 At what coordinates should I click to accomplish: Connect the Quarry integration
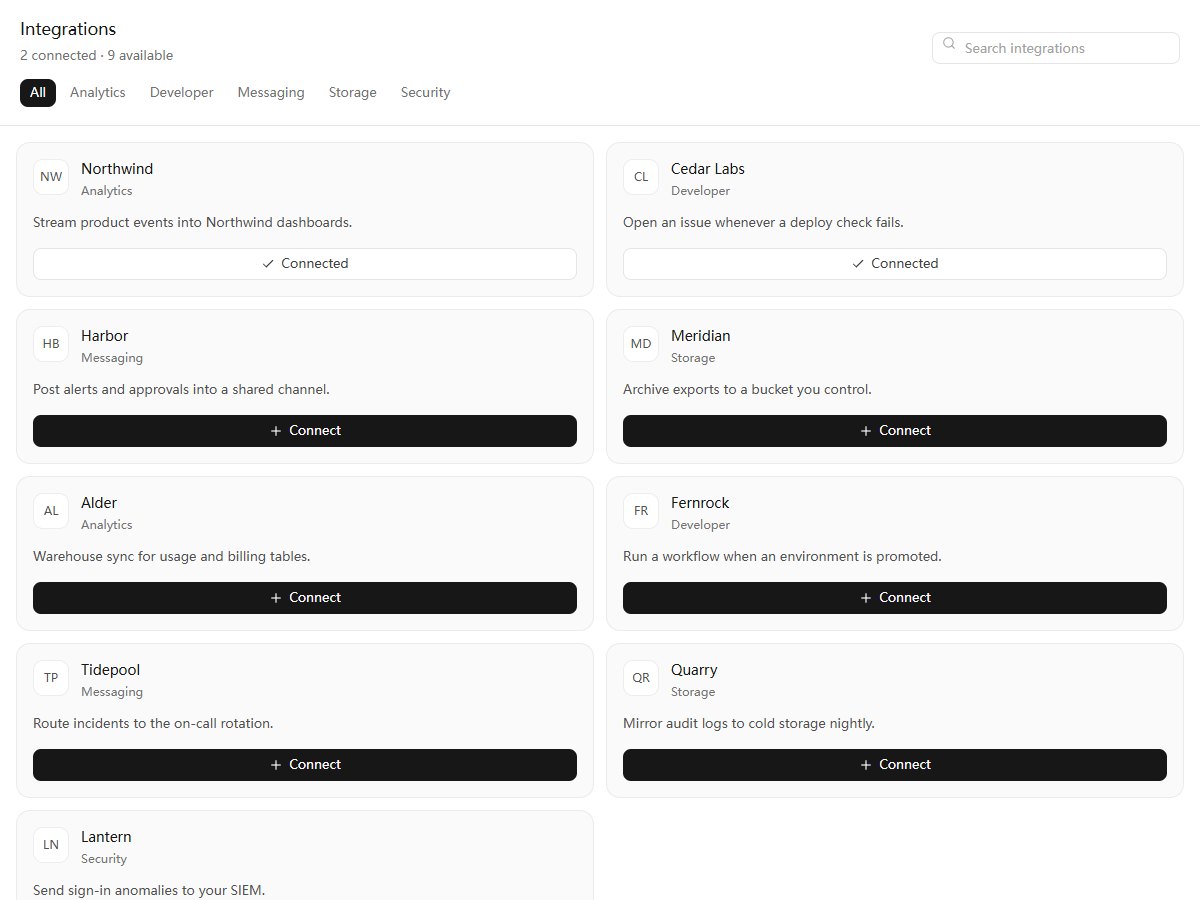(895, 765)
